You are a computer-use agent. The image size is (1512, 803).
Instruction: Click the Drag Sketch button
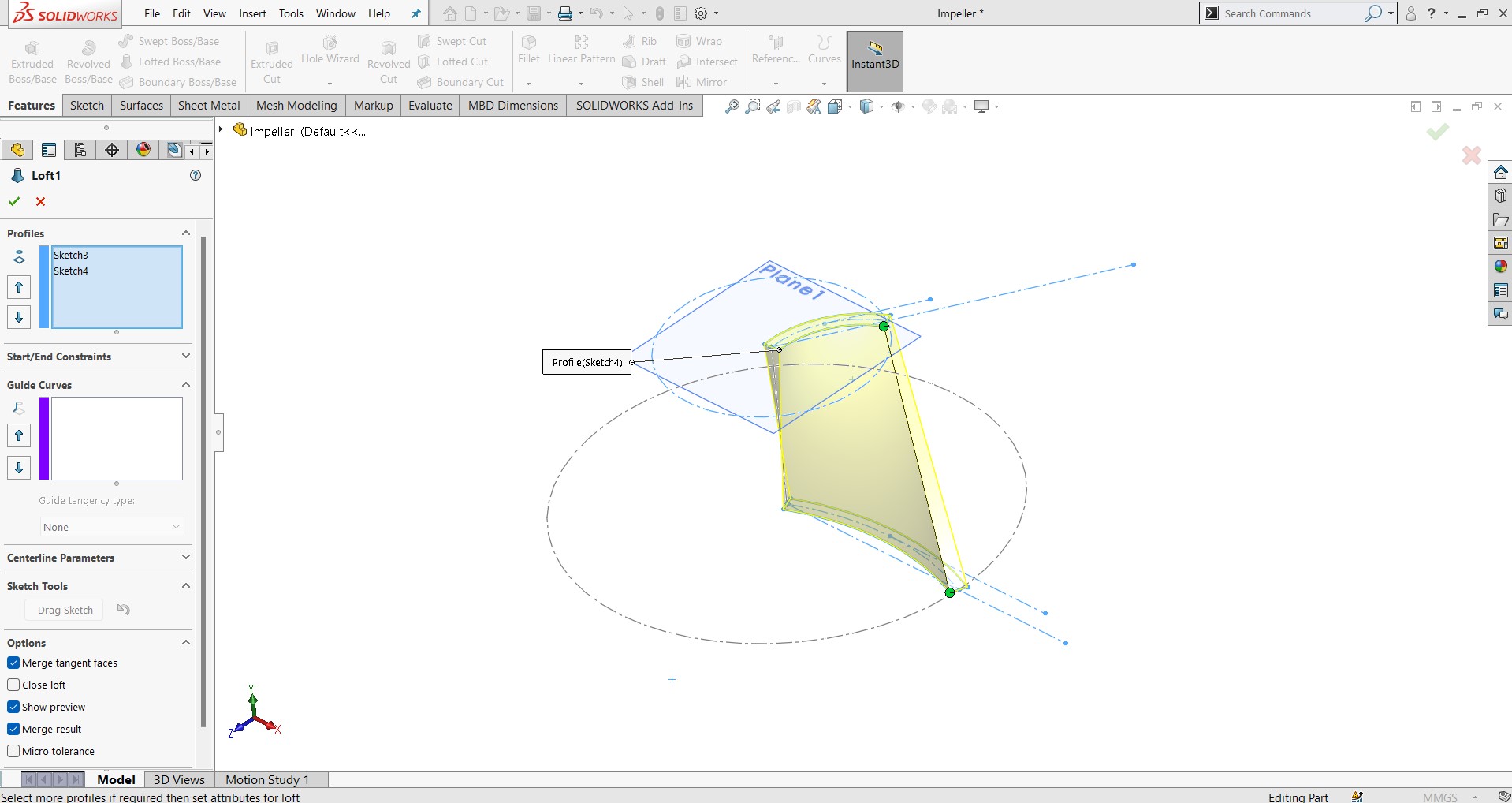[x=65, y=610]
